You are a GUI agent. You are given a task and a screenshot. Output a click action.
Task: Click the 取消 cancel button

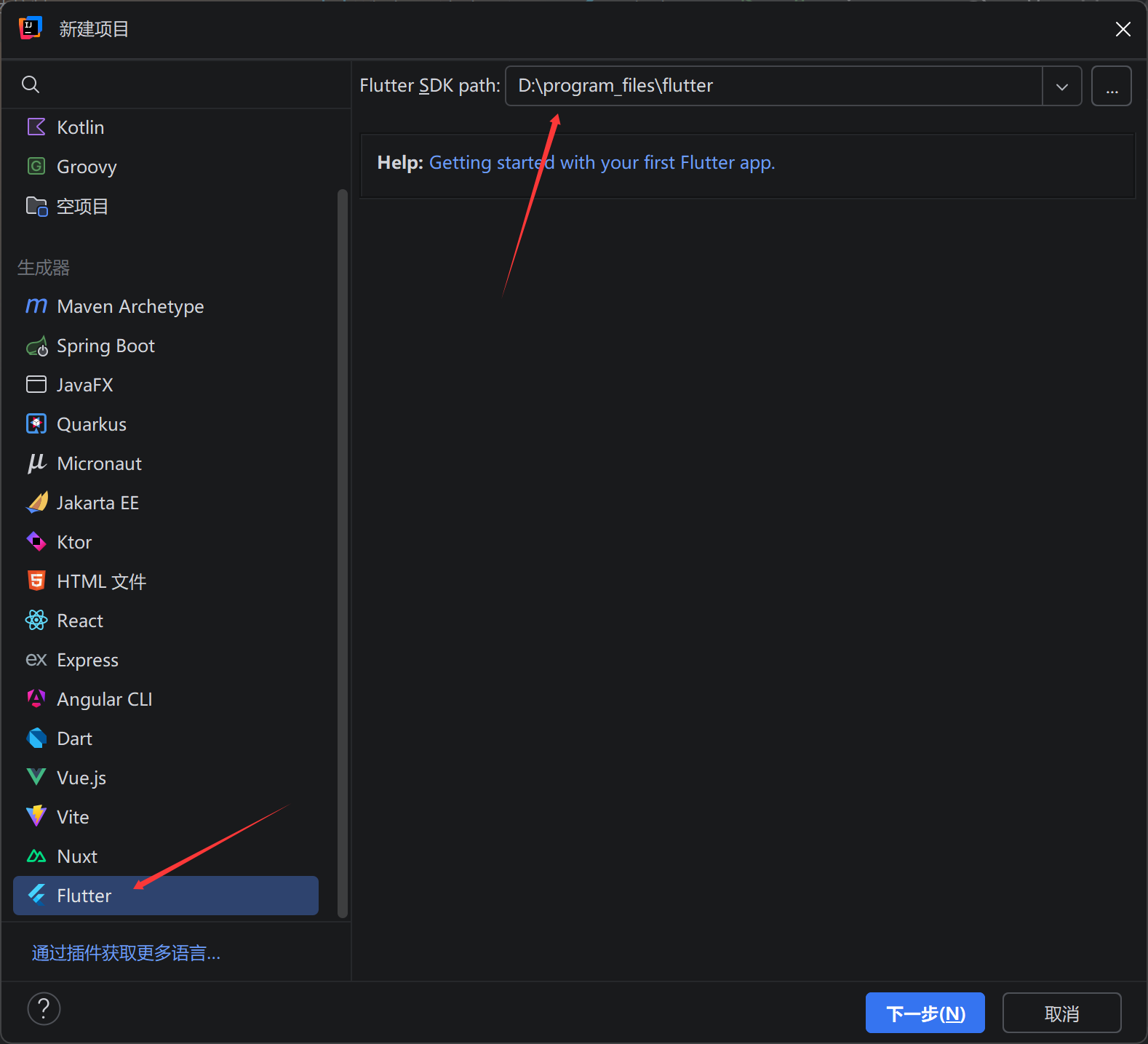tap(1062, 1013)
